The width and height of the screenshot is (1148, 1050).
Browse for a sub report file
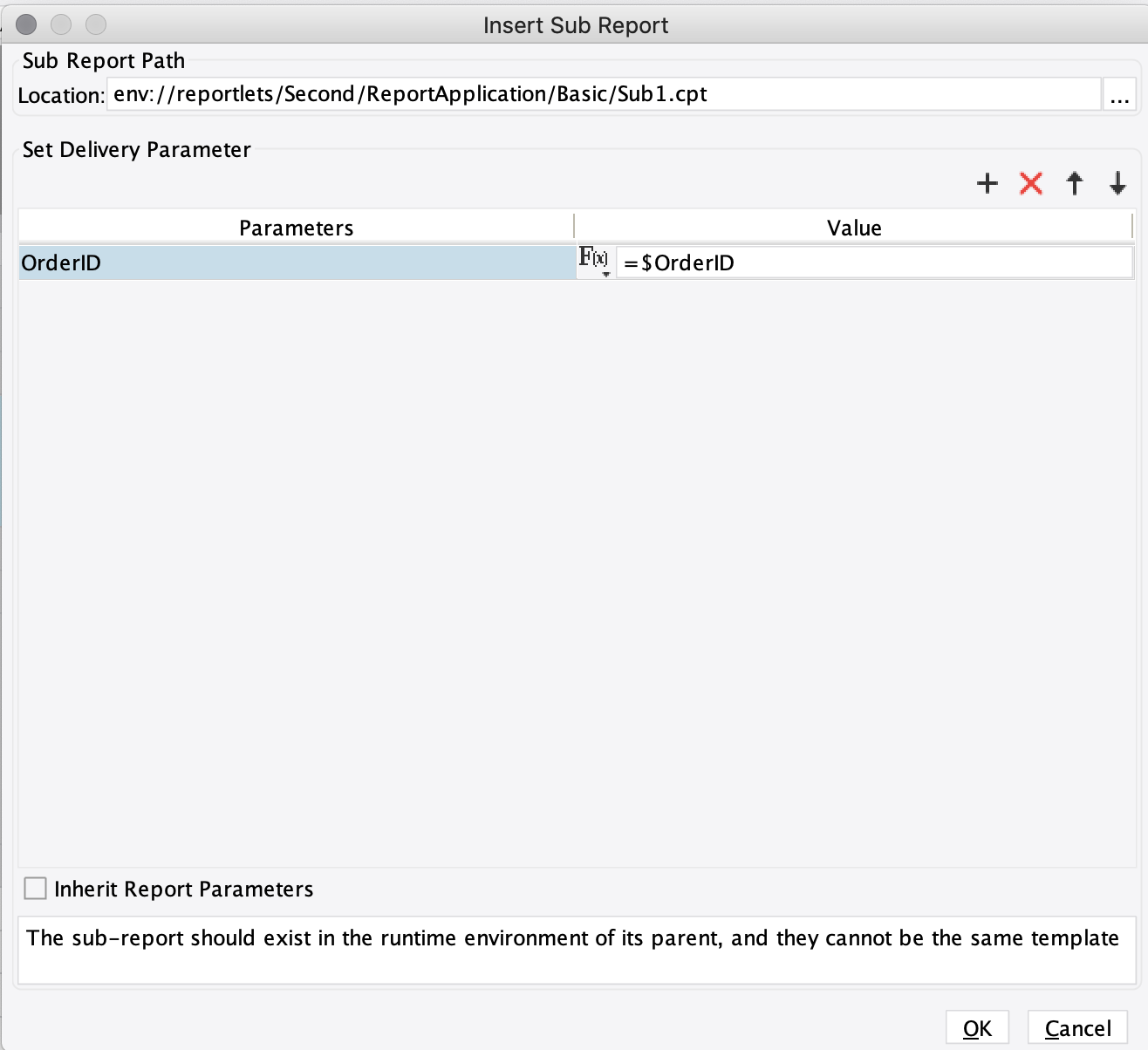[1120, 96]
